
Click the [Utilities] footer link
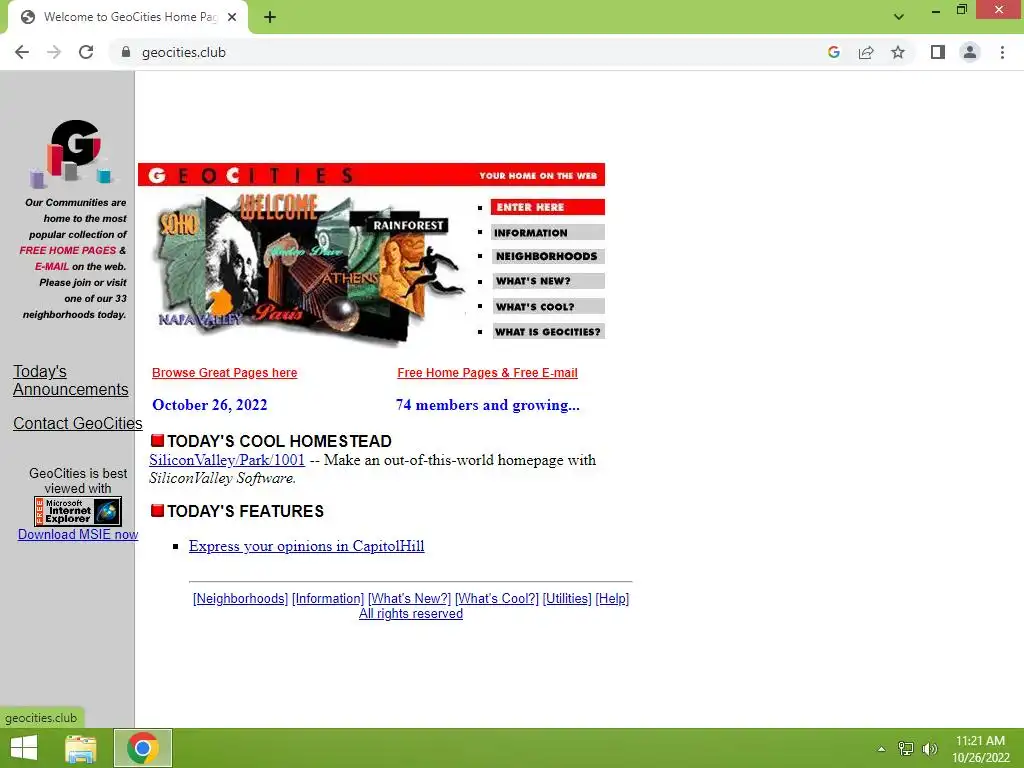click(x=567, y=598)
